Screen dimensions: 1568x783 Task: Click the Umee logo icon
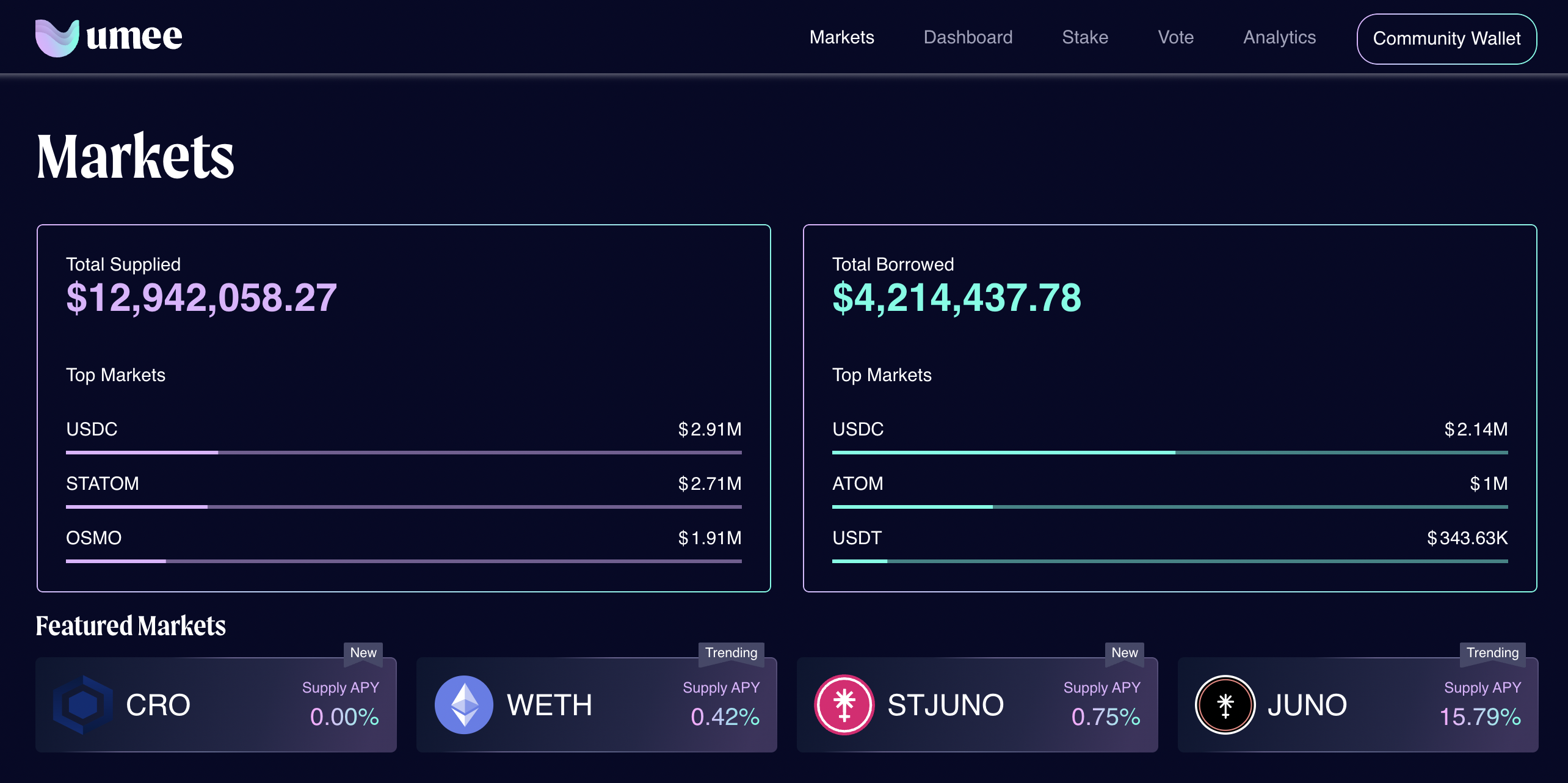(57, 38)
